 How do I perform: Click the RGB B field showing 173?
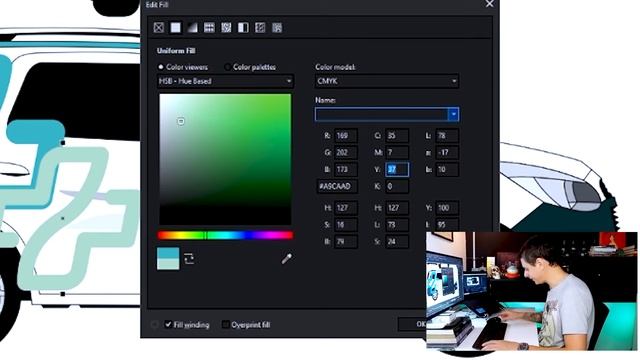click(346, 169)
